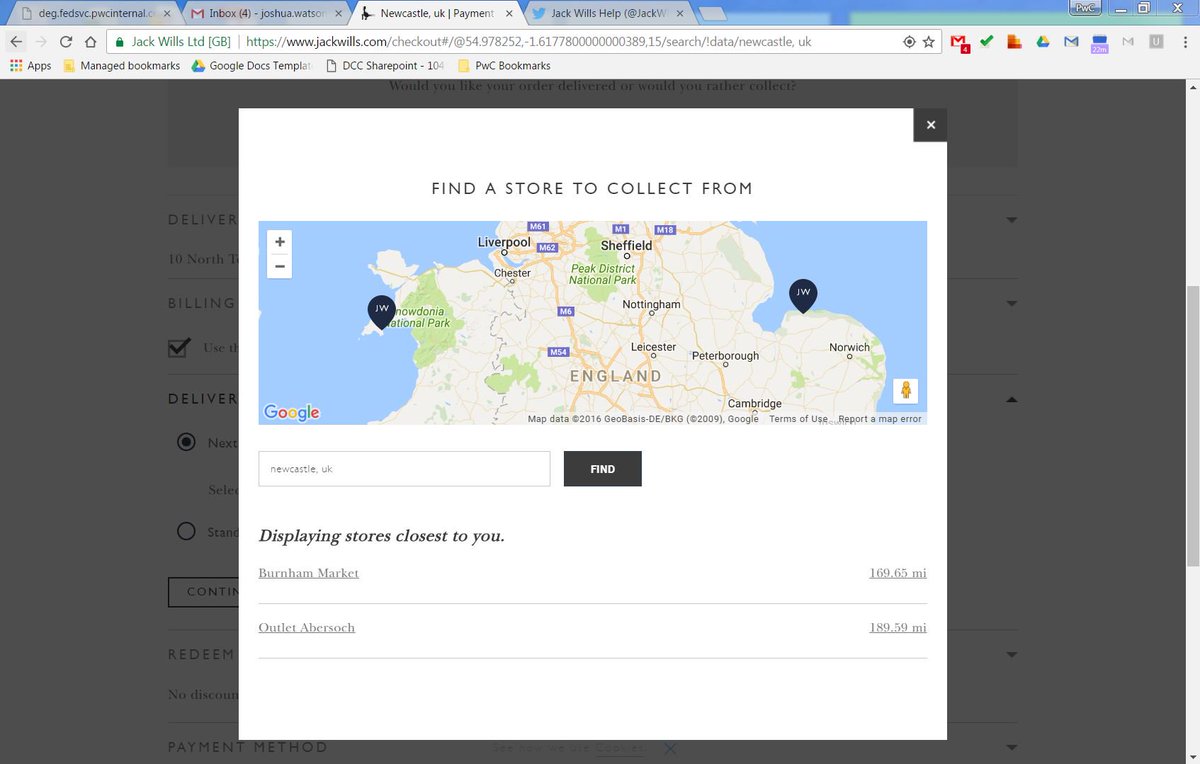Close the Gmail Inbox tab

[341, 14]
